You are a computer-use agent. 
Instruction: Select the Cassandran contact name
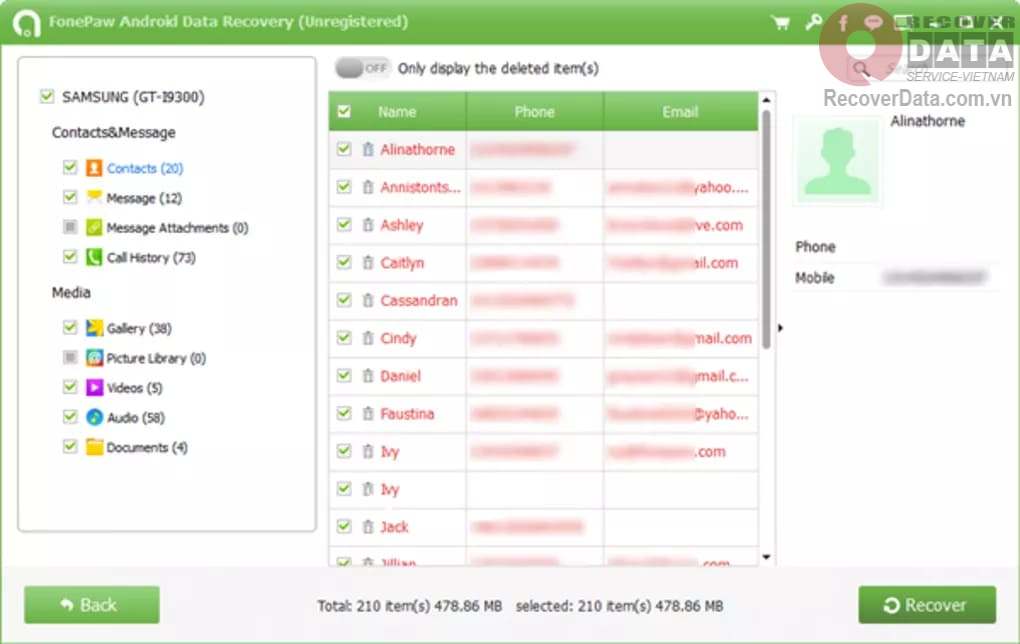click(419, 301)
